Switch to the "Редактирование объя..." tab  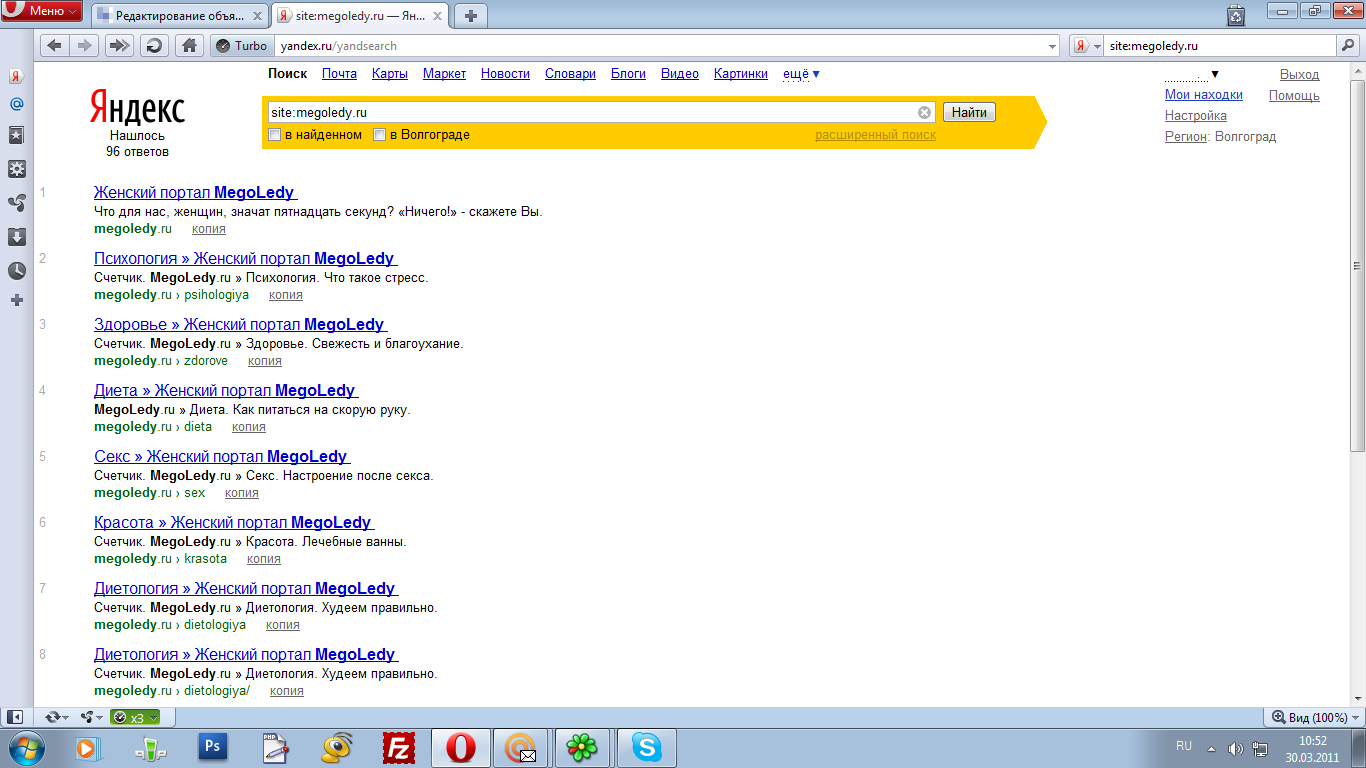coord(180,15)
